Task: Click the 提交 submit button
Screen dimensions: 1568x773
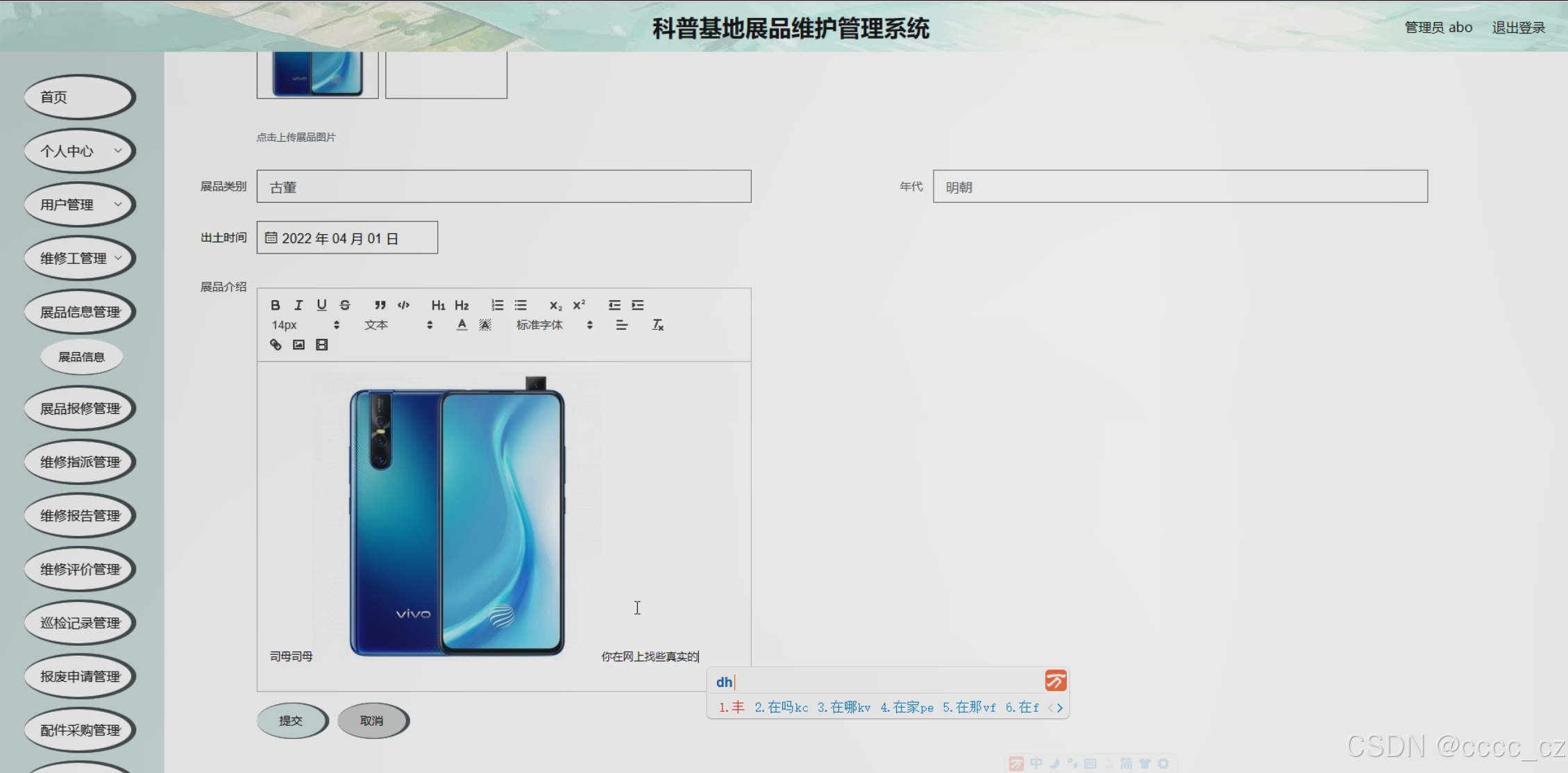Action: [291, 721]
